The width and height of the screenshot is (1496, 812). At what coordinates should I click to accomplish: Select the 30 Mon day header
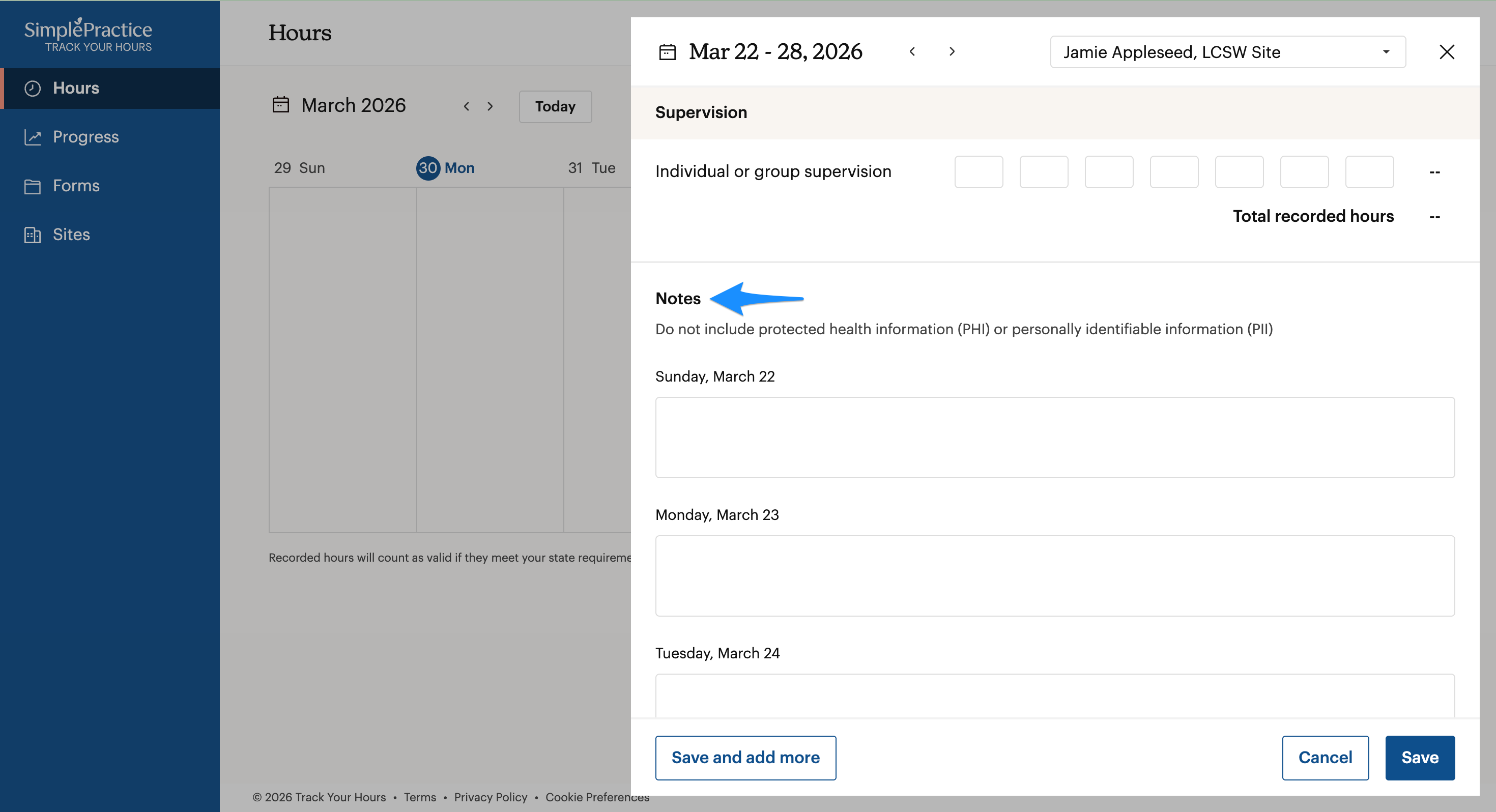pyautogui.click(x=445, y=168)
